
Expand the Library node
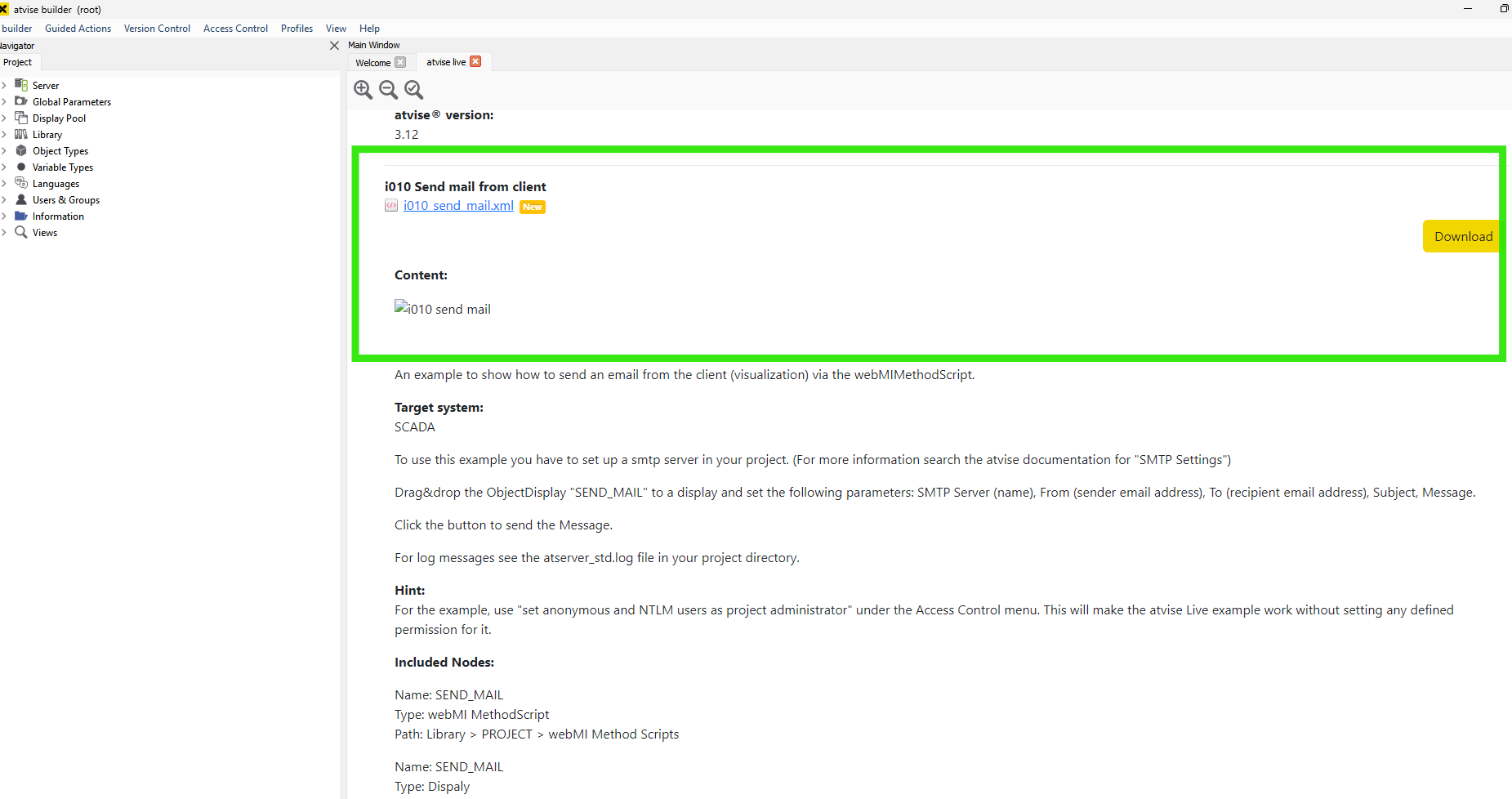tap(4, 134)
